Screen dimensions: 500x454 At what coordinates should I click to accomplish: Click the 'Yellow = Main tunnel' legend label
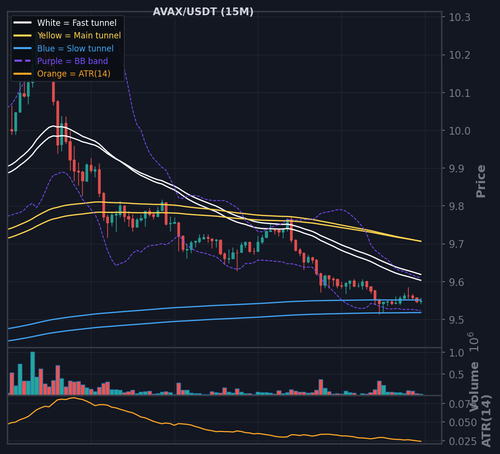79,35
